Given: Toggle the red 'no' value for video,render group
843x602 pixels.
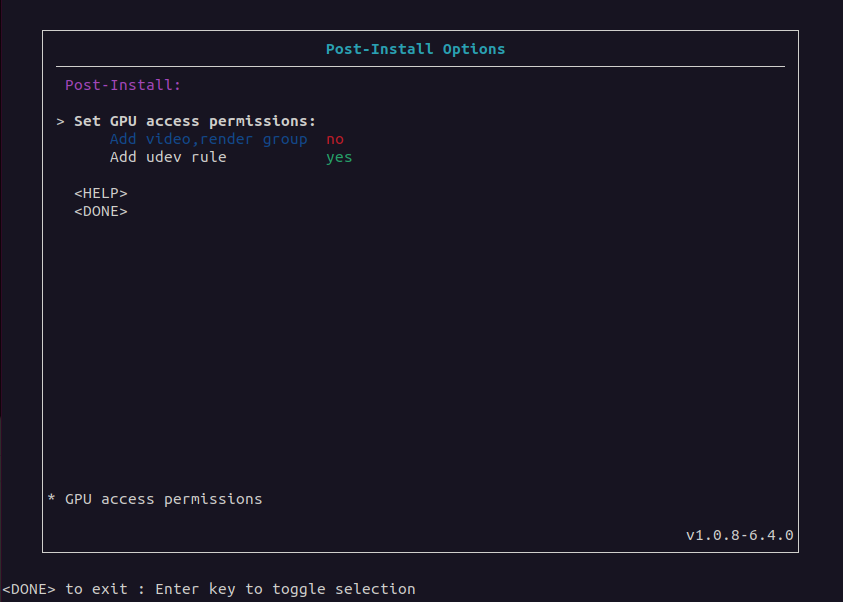Looking at the screenshot, I should [x=335, y=139].
